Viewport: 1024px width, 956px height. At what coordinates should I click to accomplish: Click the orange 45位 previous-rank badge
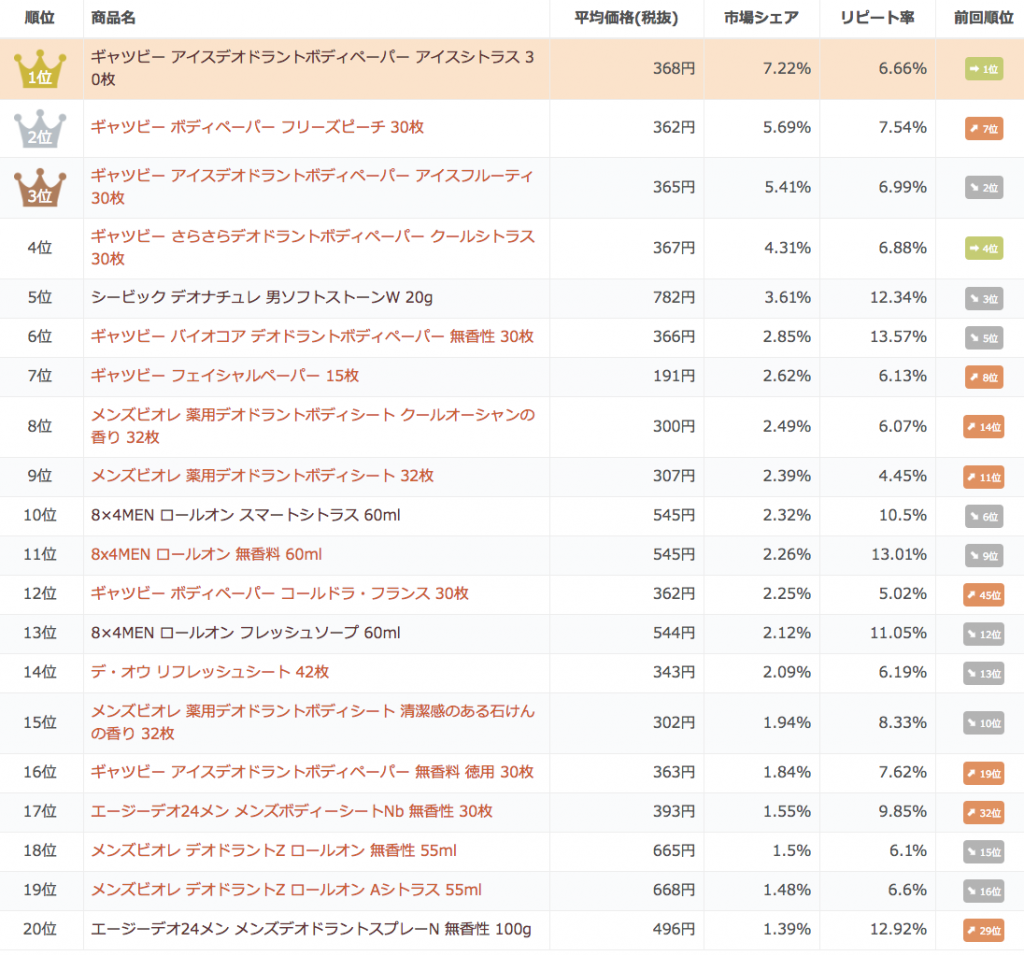tap(984, 594)
